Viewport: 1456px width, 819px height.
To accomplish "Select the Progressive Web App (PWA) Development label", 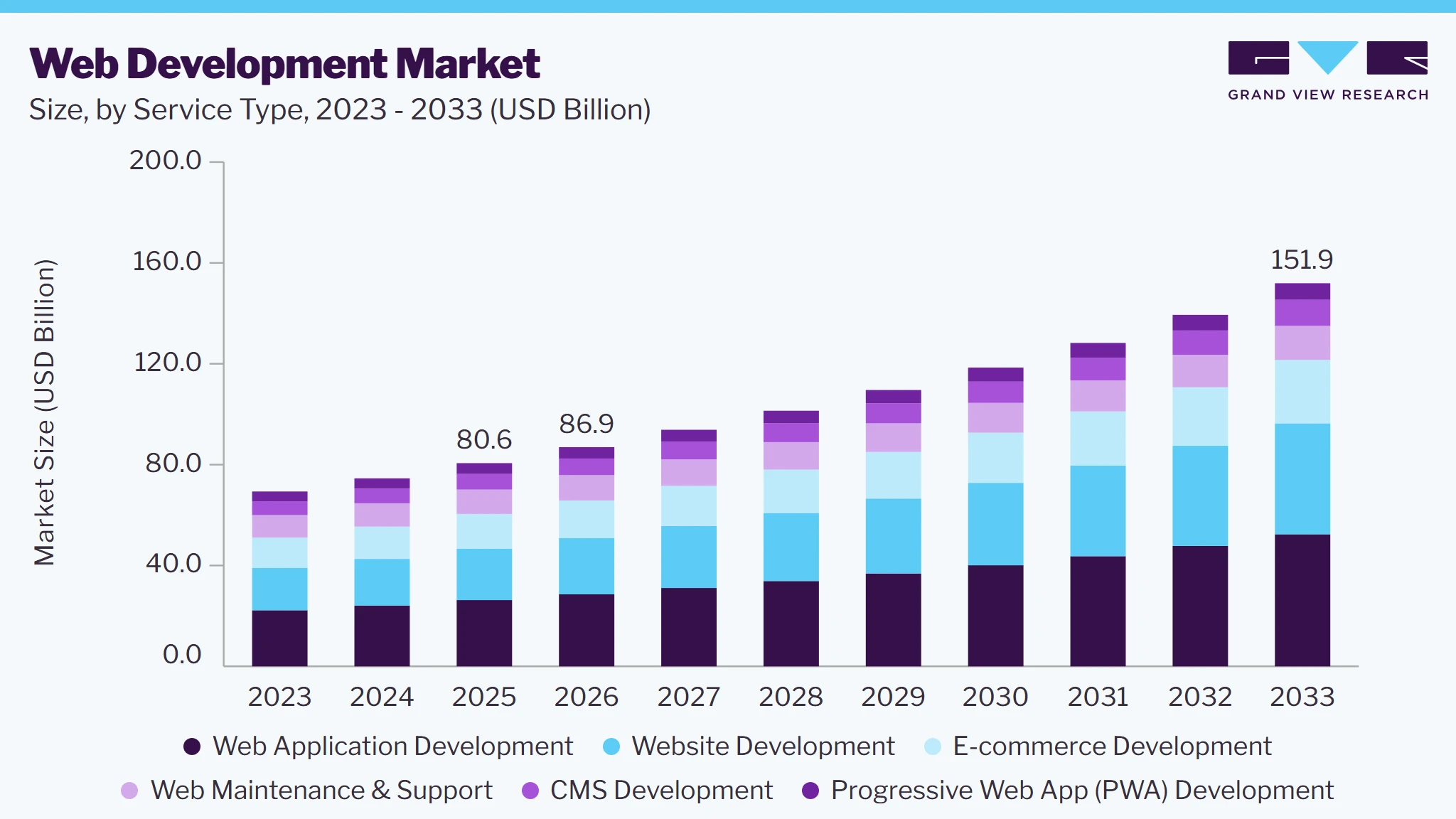I will 1082,791.
